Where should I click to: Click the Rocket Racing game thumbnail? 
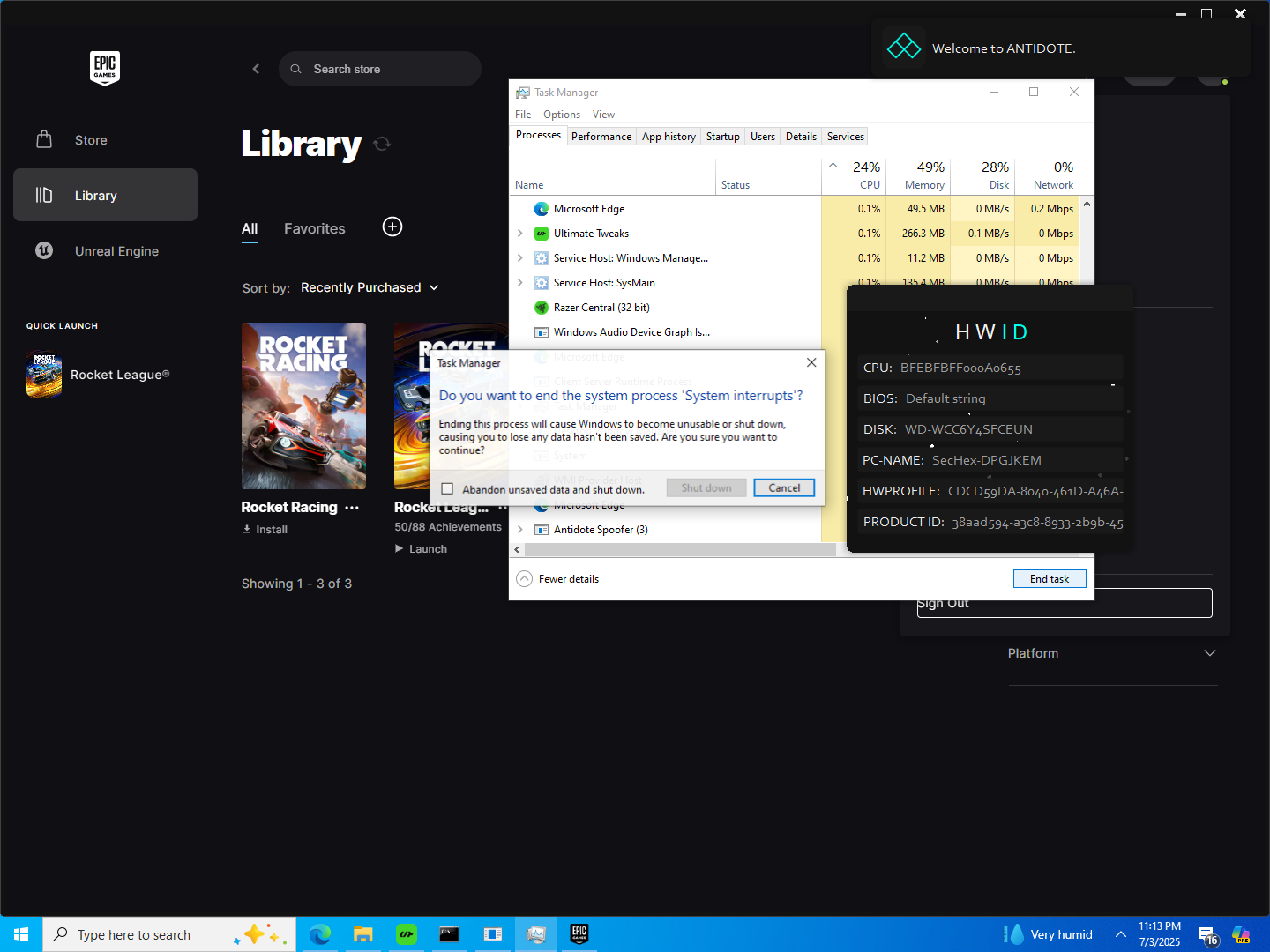coord(303,405)
